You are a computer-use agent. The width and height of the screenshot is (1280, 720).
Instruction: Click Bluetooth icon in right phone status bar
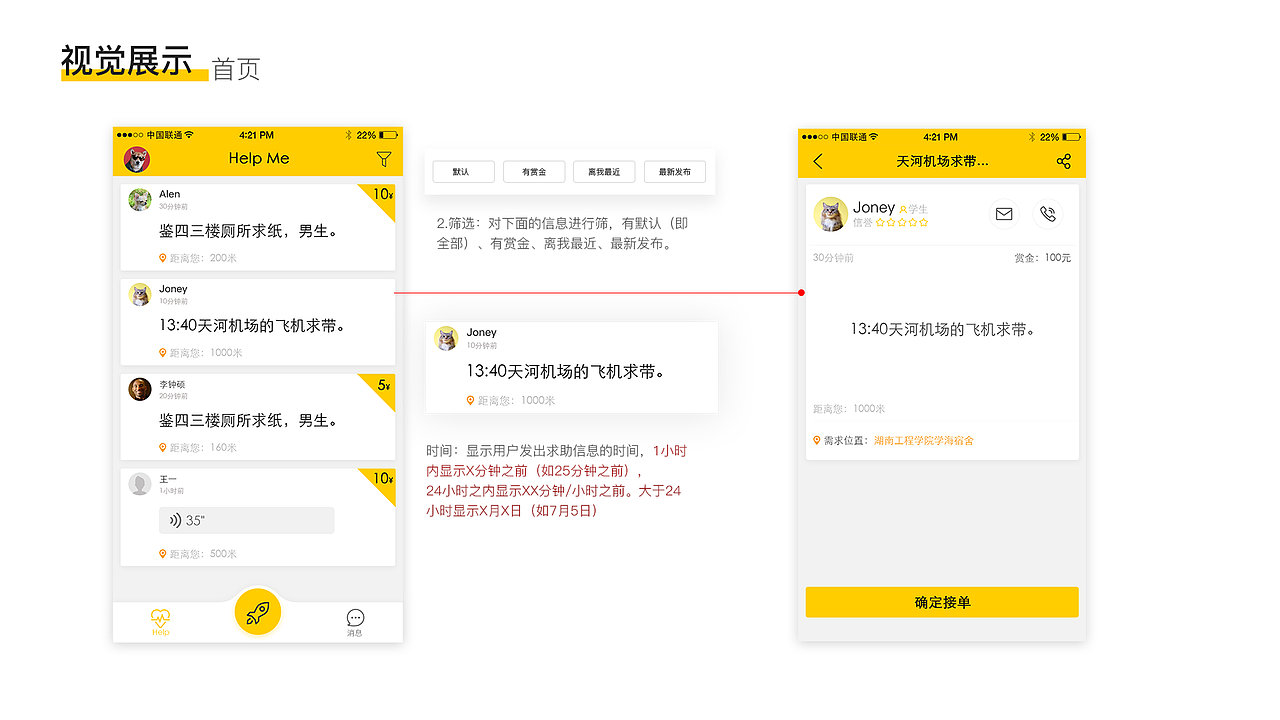coord(1033,137)
